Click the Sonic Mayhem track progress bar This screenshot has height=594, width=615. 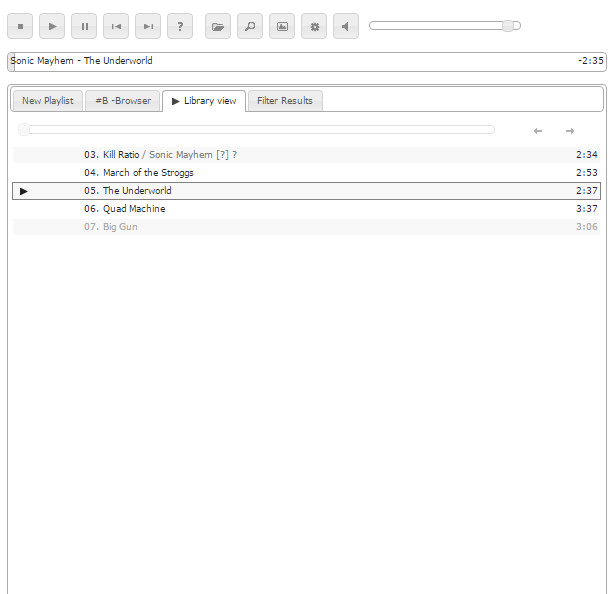[x=307, y=62]
